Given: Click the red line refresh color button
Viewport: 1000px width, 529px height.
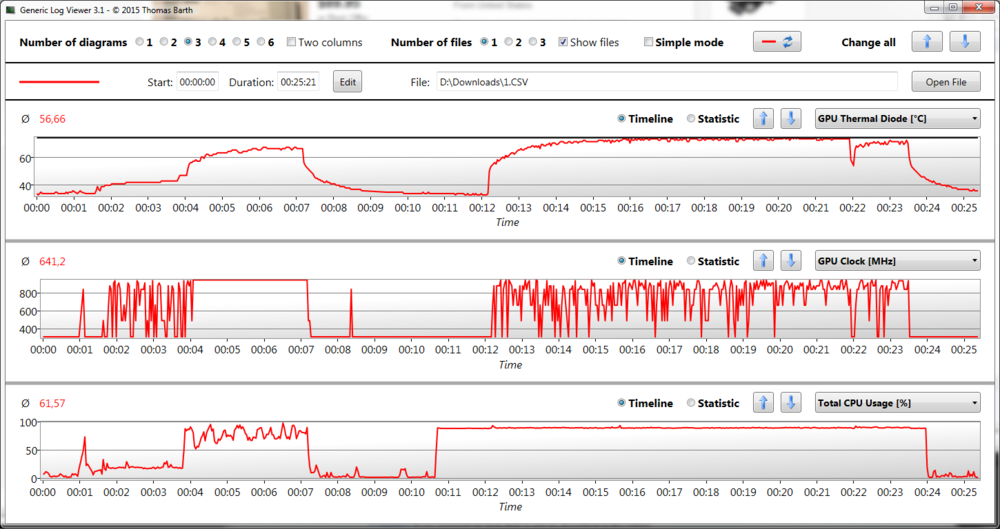Looking at the screenshot, I should point(776,42).
